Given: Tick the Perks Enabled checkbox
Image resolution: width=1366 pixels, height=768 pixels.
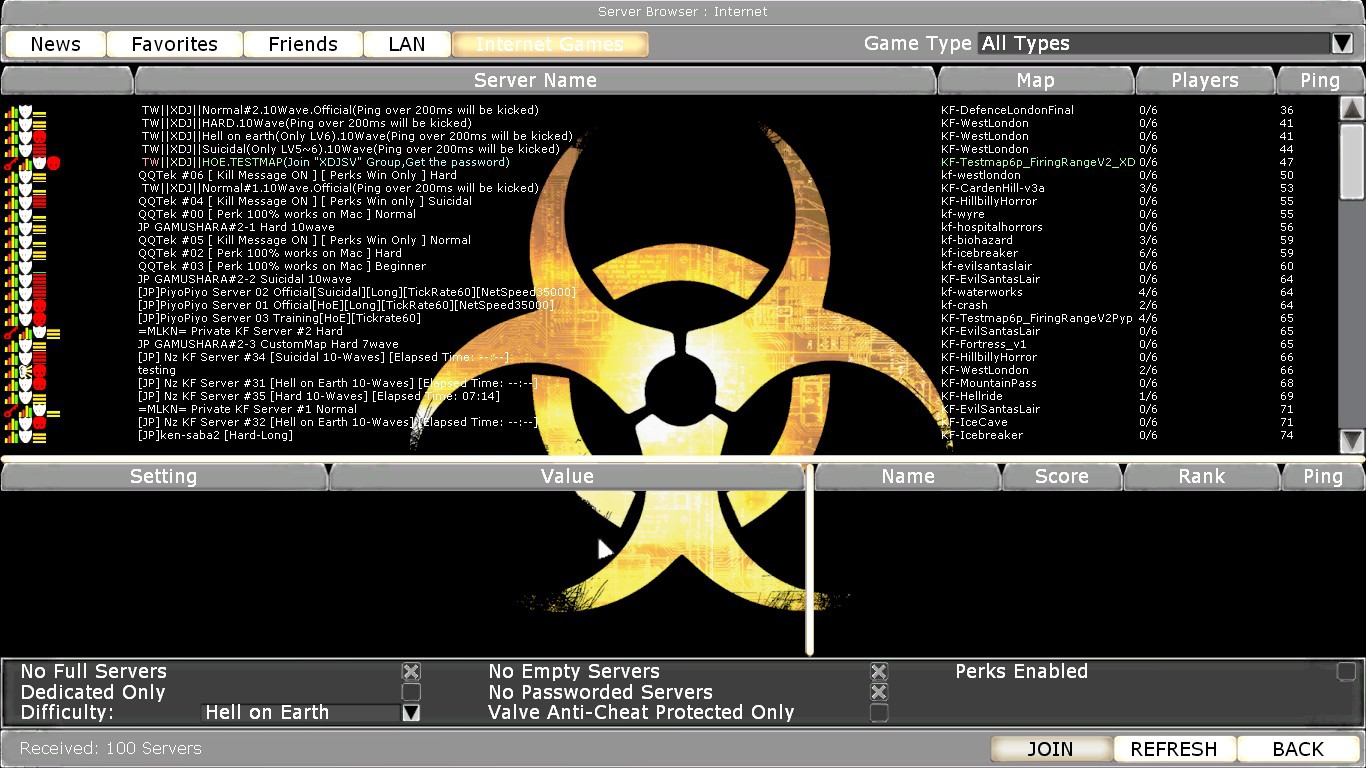Looking at the screenshot, I should click(x=1347, y=672).
